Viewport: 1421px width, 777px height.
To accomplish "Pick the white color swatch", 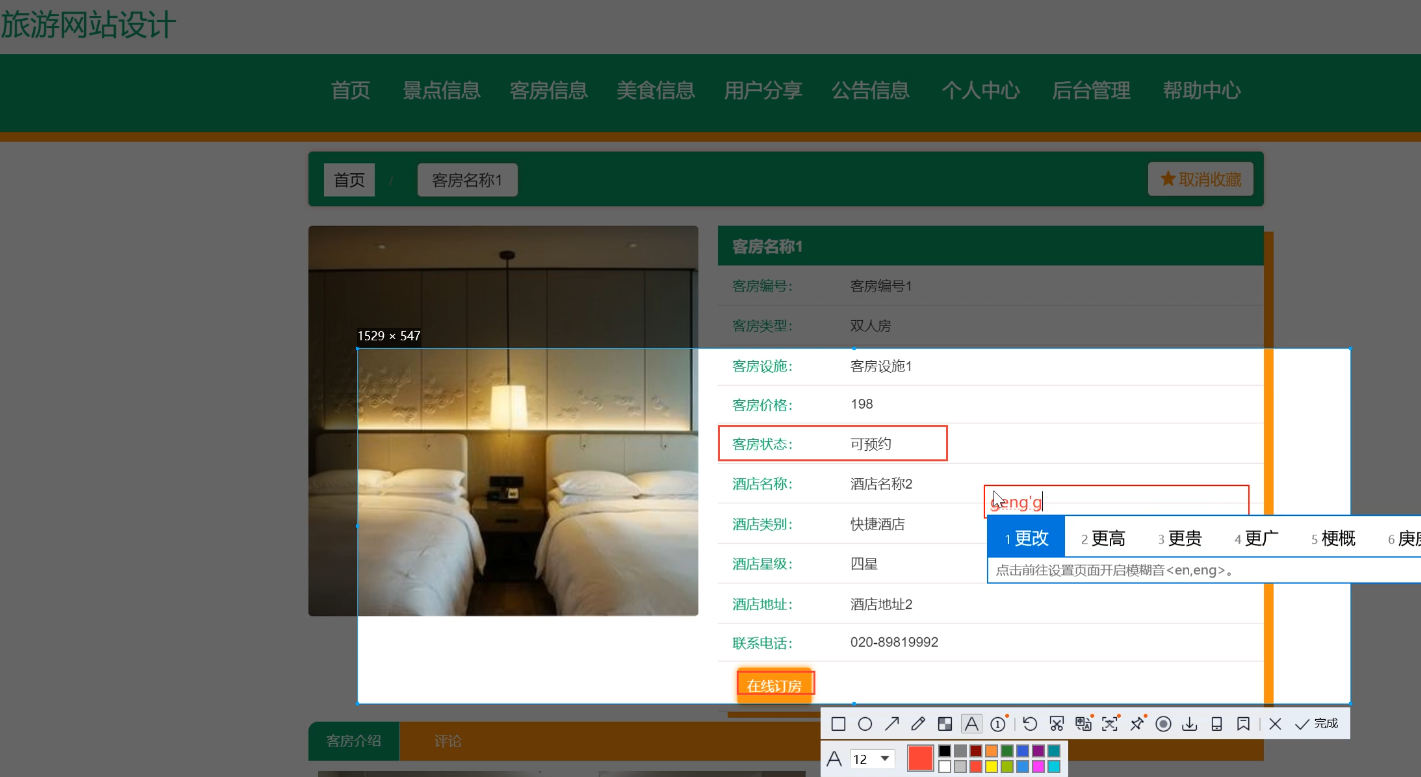I will coord(945,767).
